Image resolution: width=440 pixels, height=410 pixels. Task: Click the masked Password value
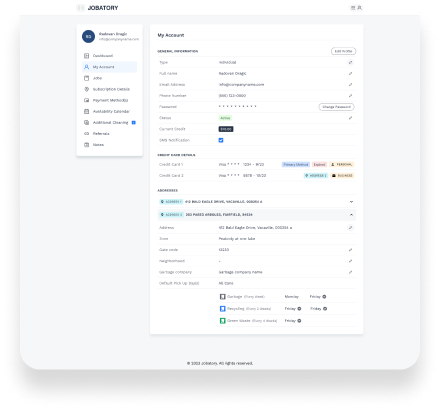coord(237,107)
